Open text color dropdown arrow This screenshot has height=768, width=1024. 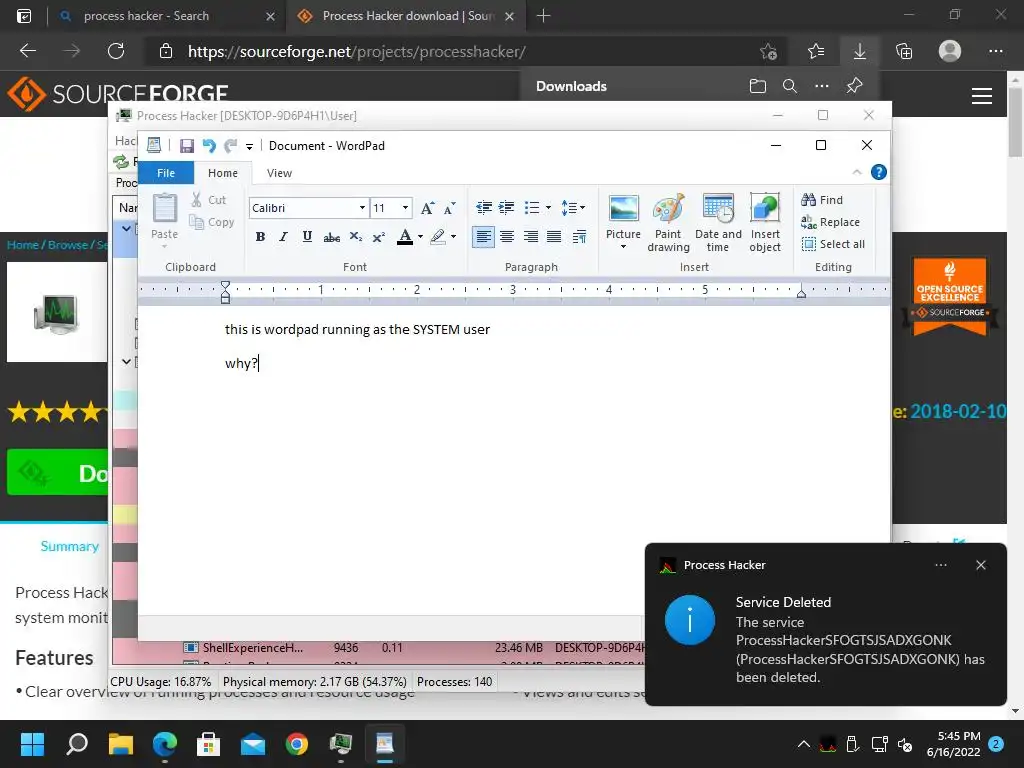[x=420, y=236]
